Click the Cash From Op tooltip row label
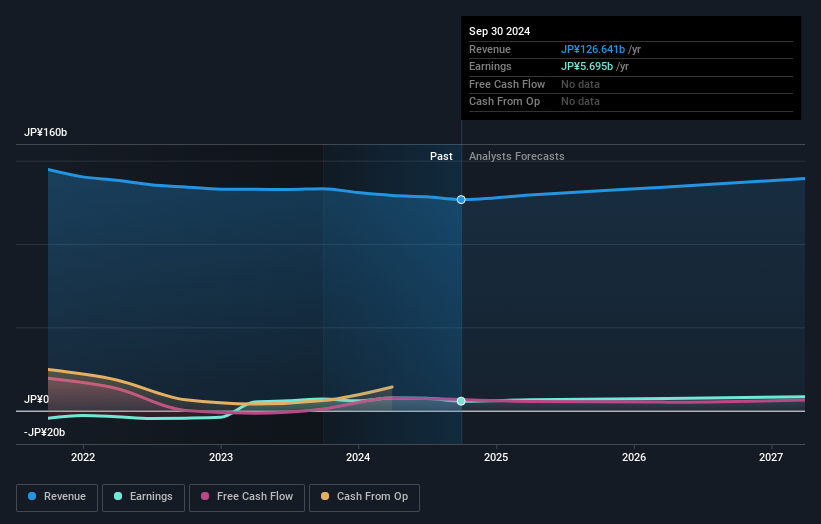821x524 pixels. [x=504, y=102]
